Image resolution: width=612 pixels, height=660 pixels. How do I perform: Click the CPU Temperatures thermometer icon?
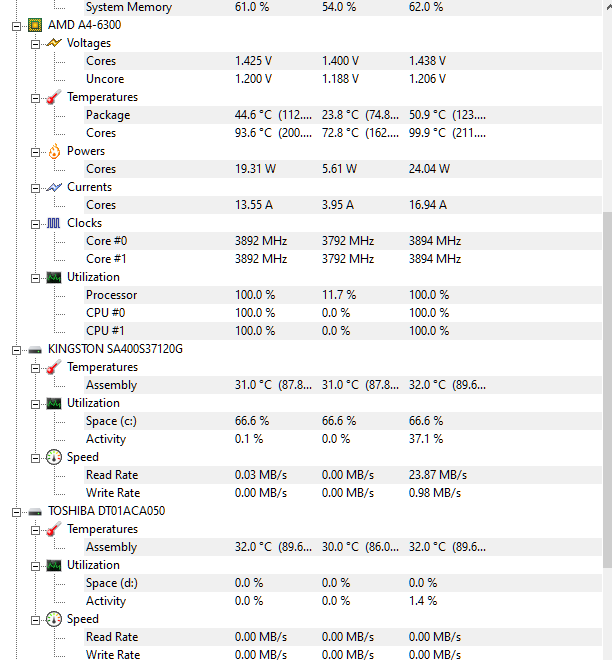(x=54, y=97)
